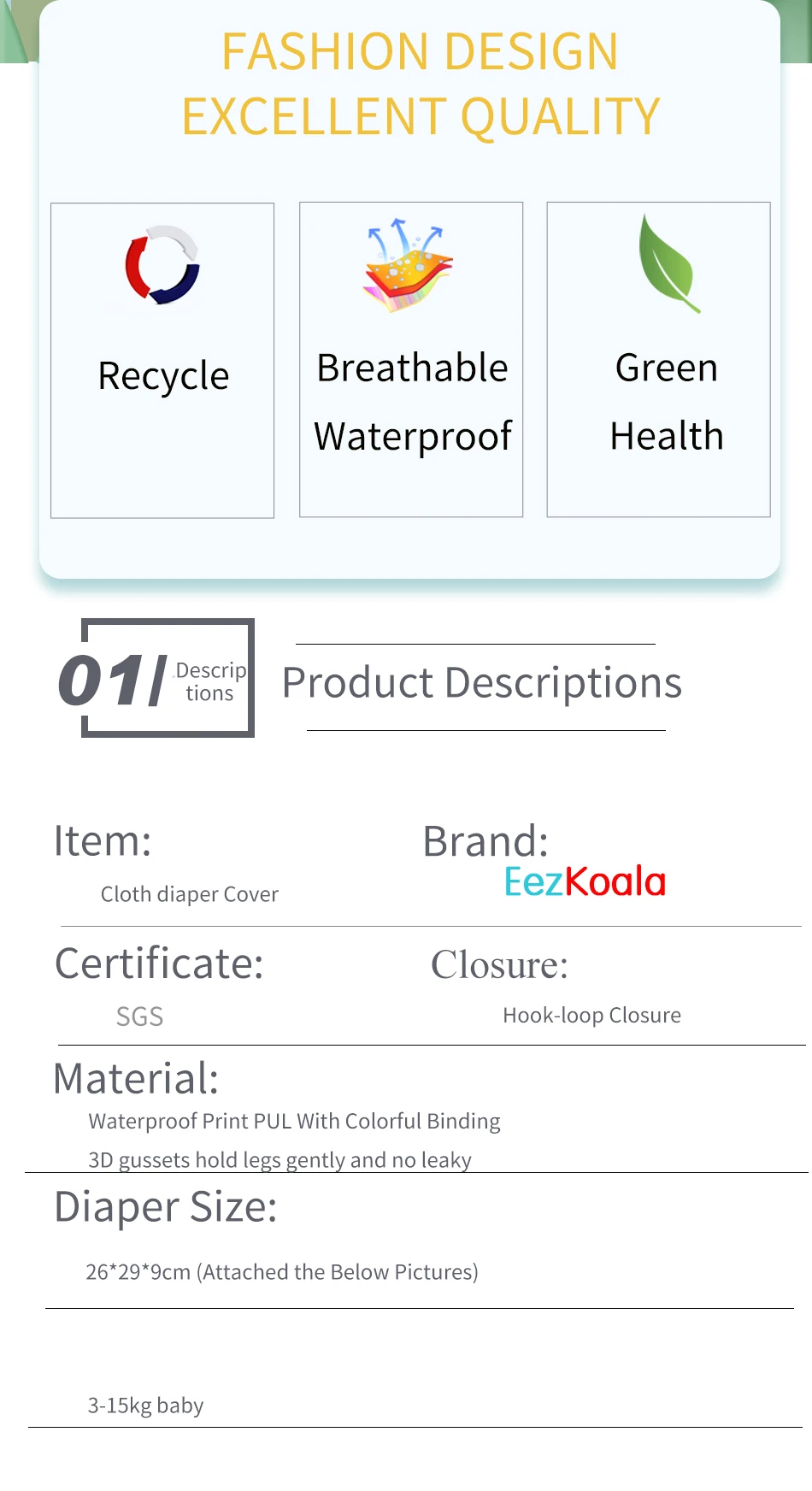Viewport: 812px width, 1491px height.
Task: Click the Waterproof text in middle card
Action: point(413,437)
